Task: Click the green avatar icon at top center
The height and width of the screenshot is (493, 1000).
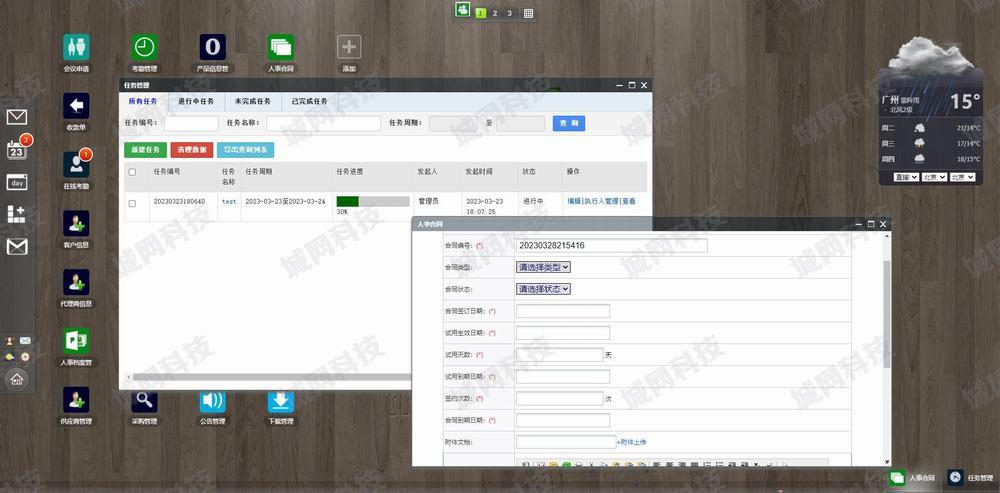Action: click(462, 10)
